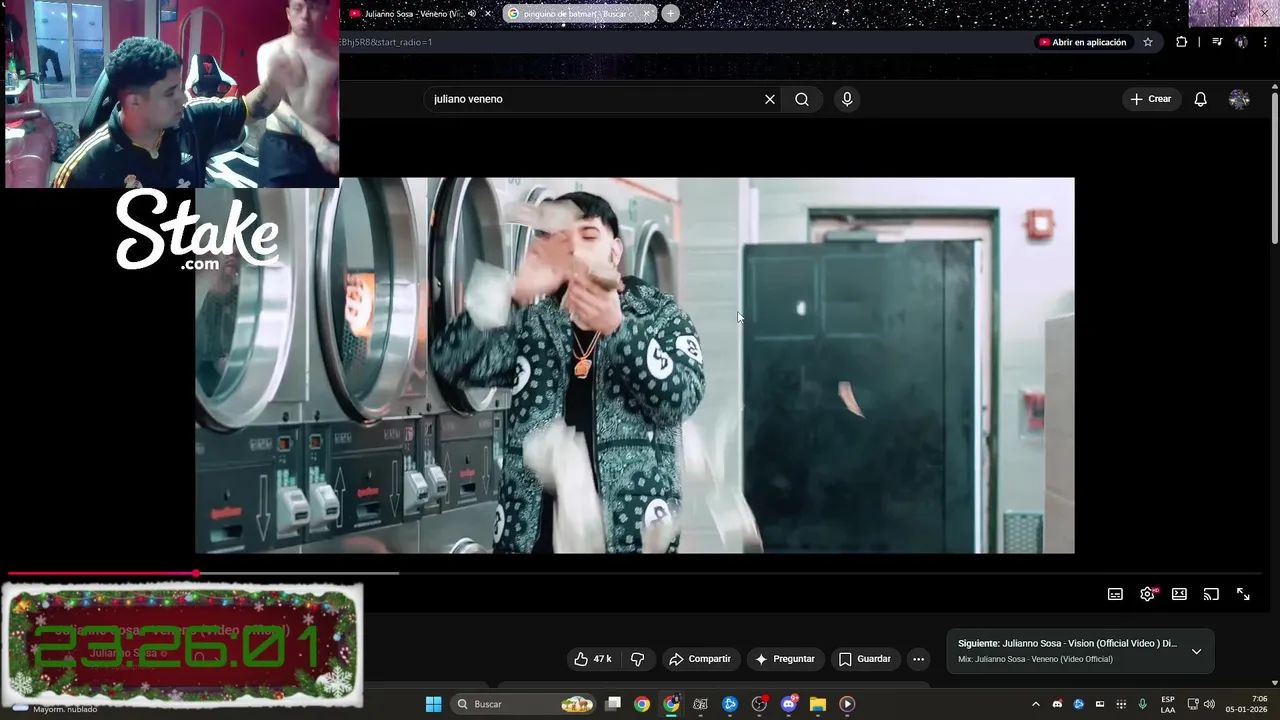Screen dimensions: 1280x720
Task: Start voice search with microphone
Action: click(x=847, y=99)
